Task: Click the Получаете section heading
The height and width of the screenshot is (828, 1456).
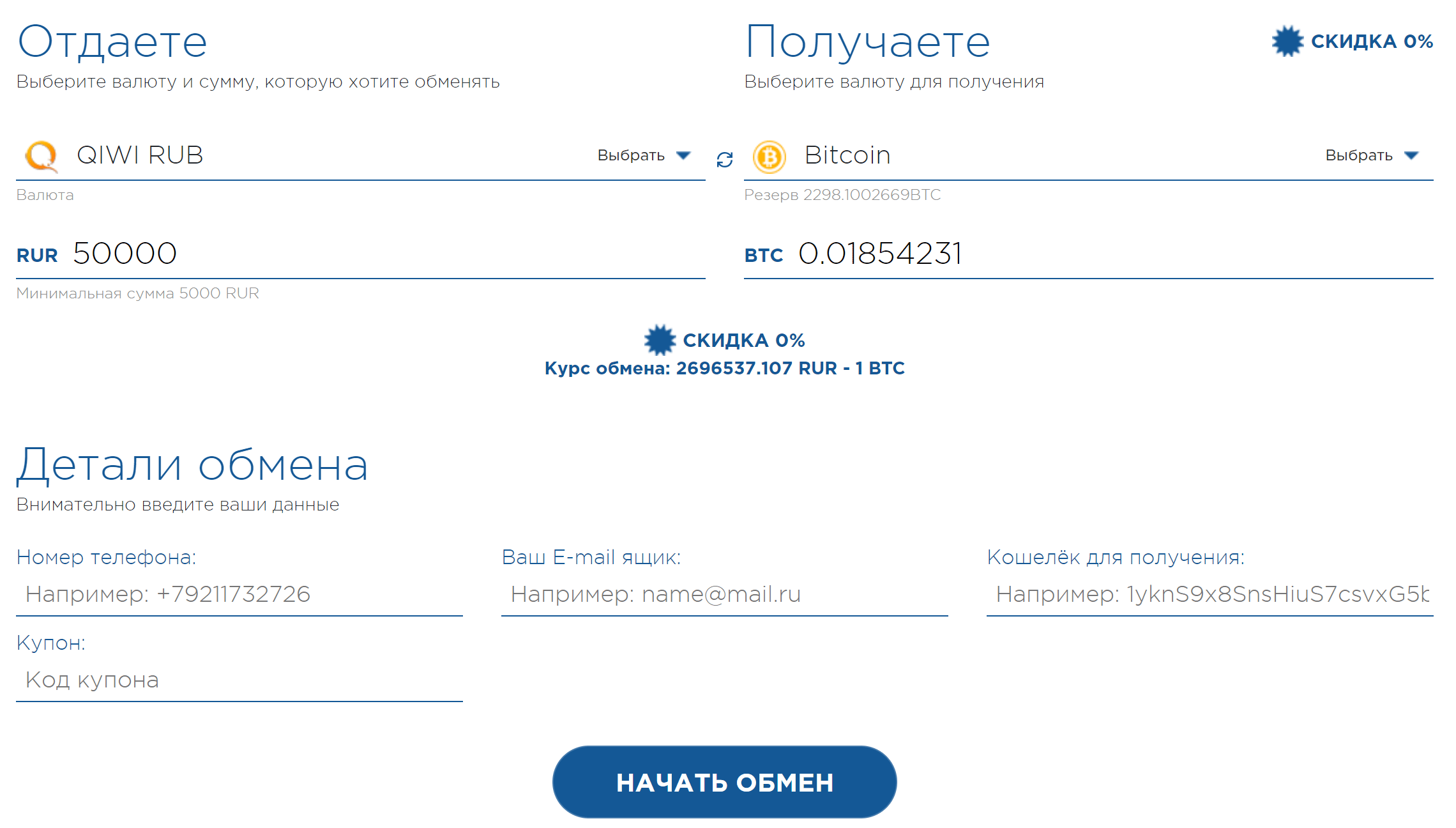Action: click(867, 40)
